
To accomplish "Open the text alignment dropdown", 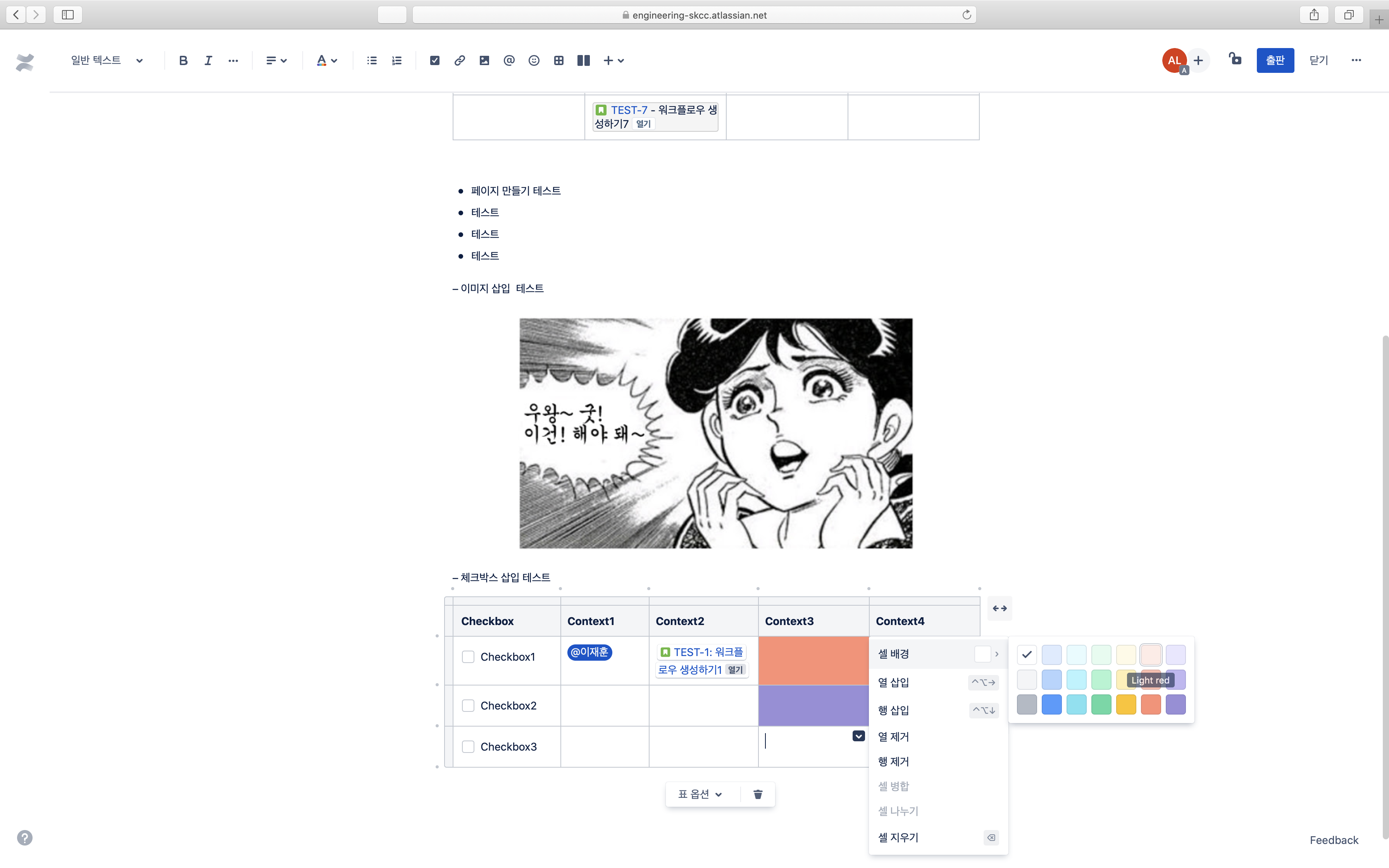I will tap(276, 60).
